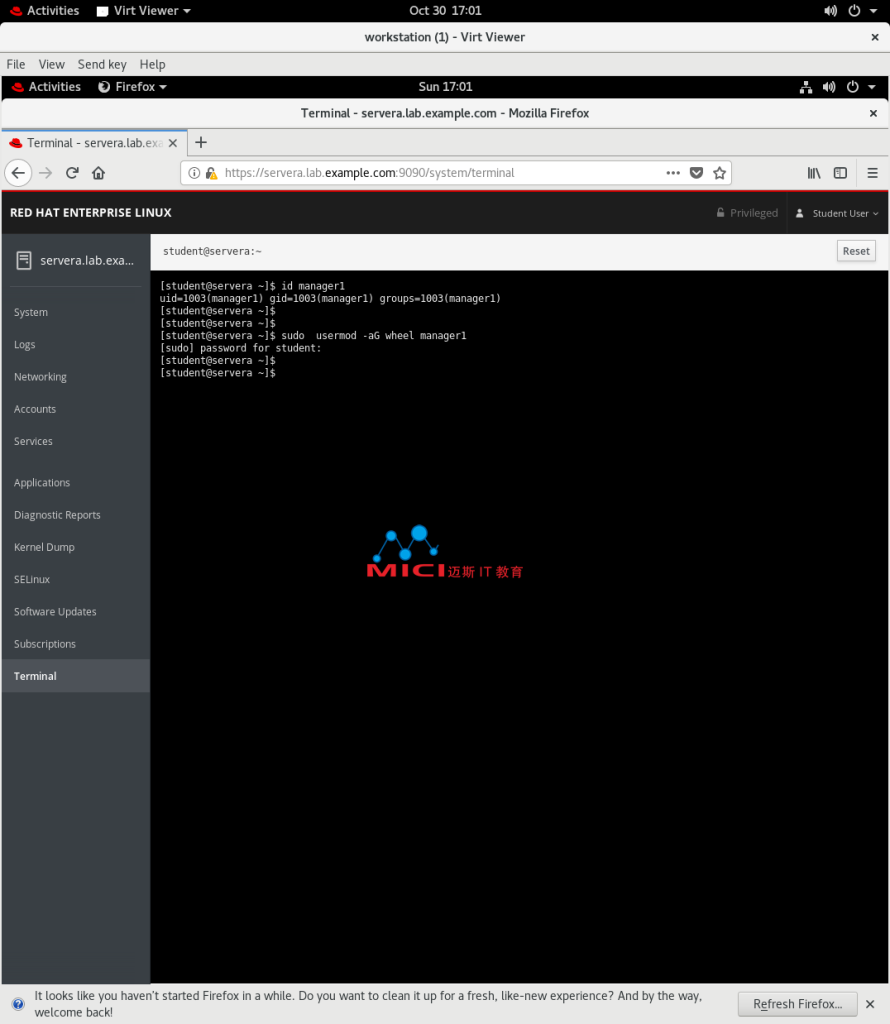Open Diagnostic Reports in sidebar
Screen dimensions: 890x1024
[x=76, y=515]
